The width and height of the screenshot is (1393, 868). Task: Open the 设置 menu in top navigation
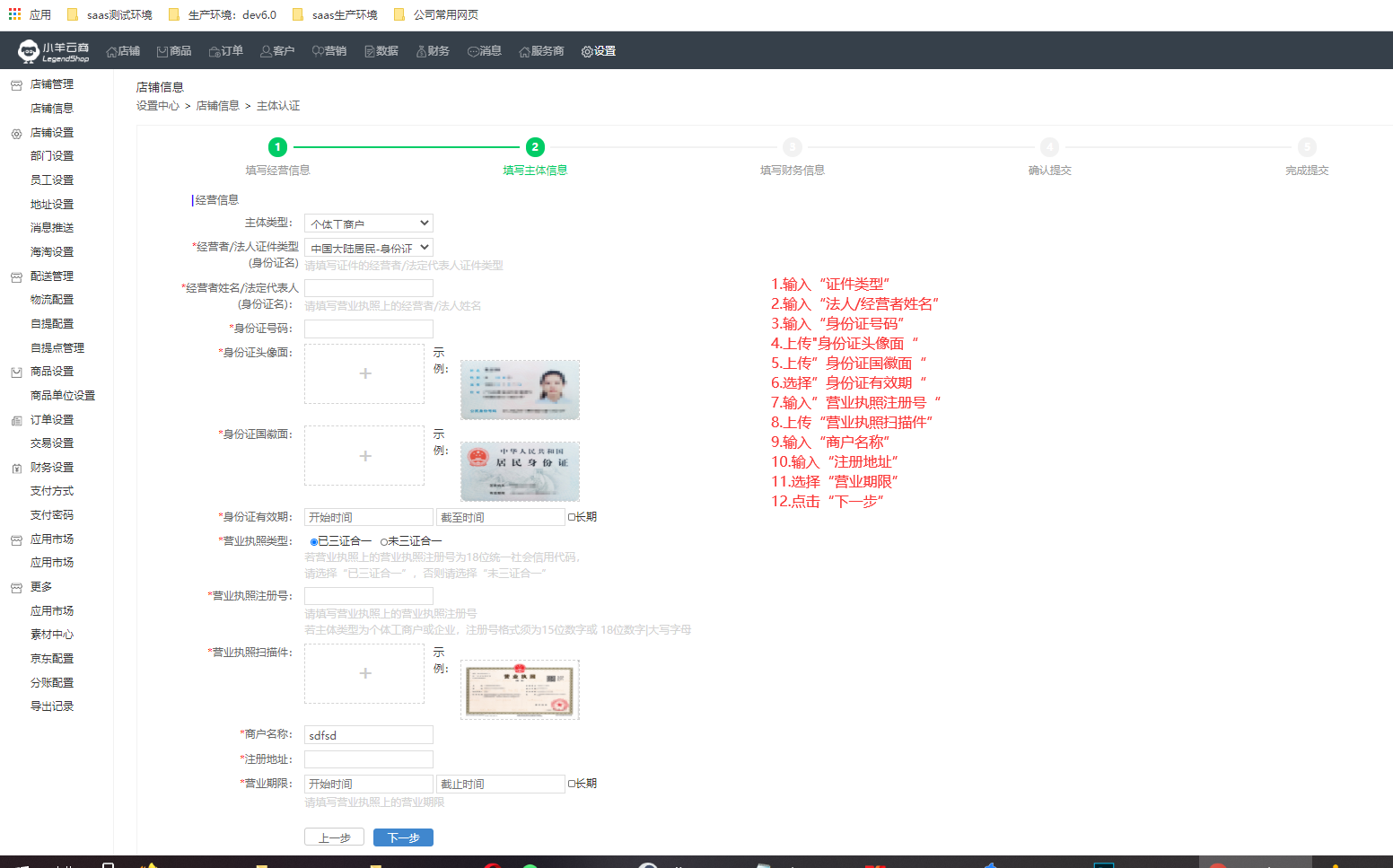pos(599,51)
